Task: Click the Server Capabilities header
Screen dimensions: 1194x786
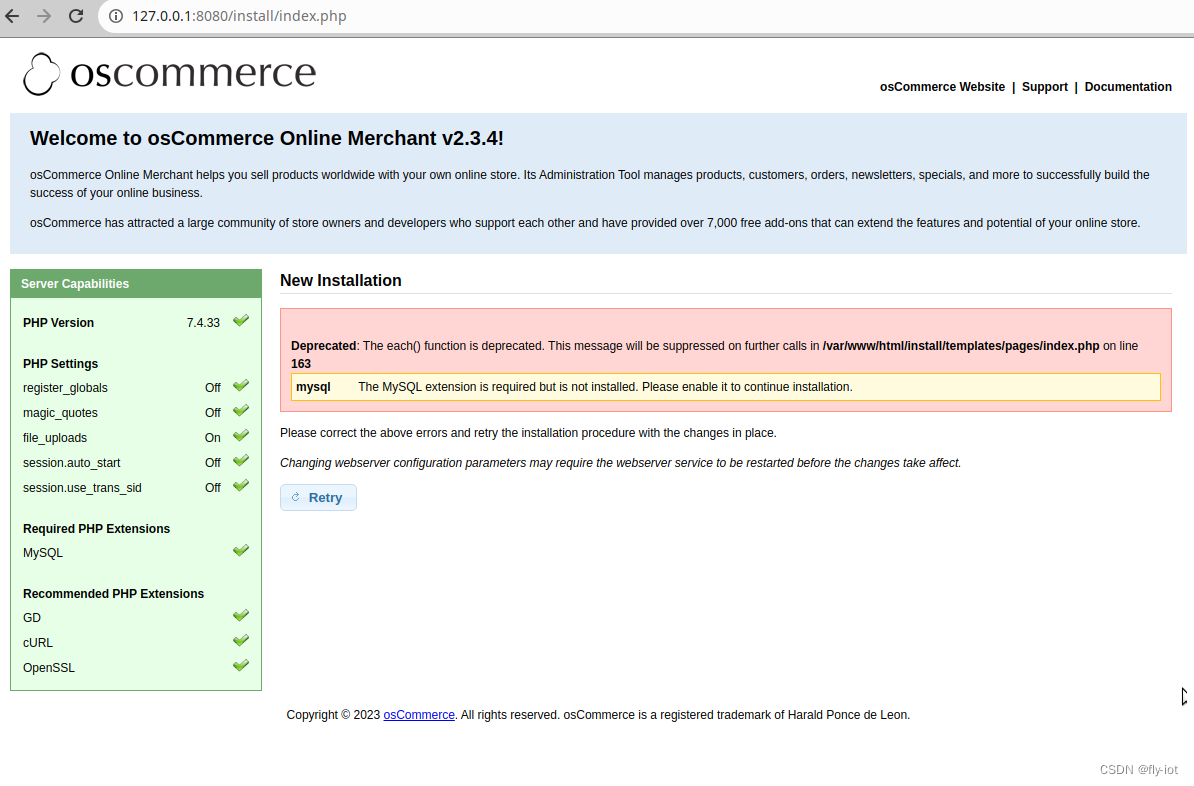Action: (136, 283)
